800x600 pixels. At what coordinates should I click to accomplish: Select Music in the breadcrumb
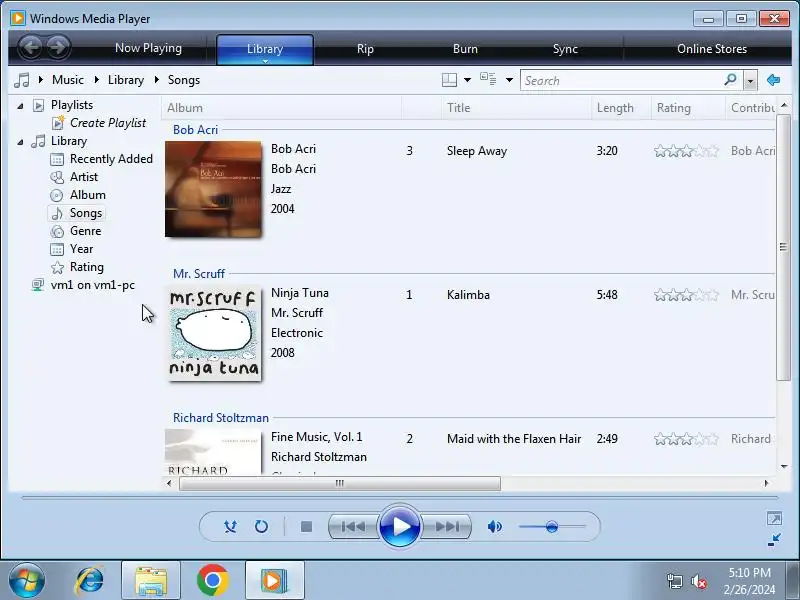coord(68,80)
